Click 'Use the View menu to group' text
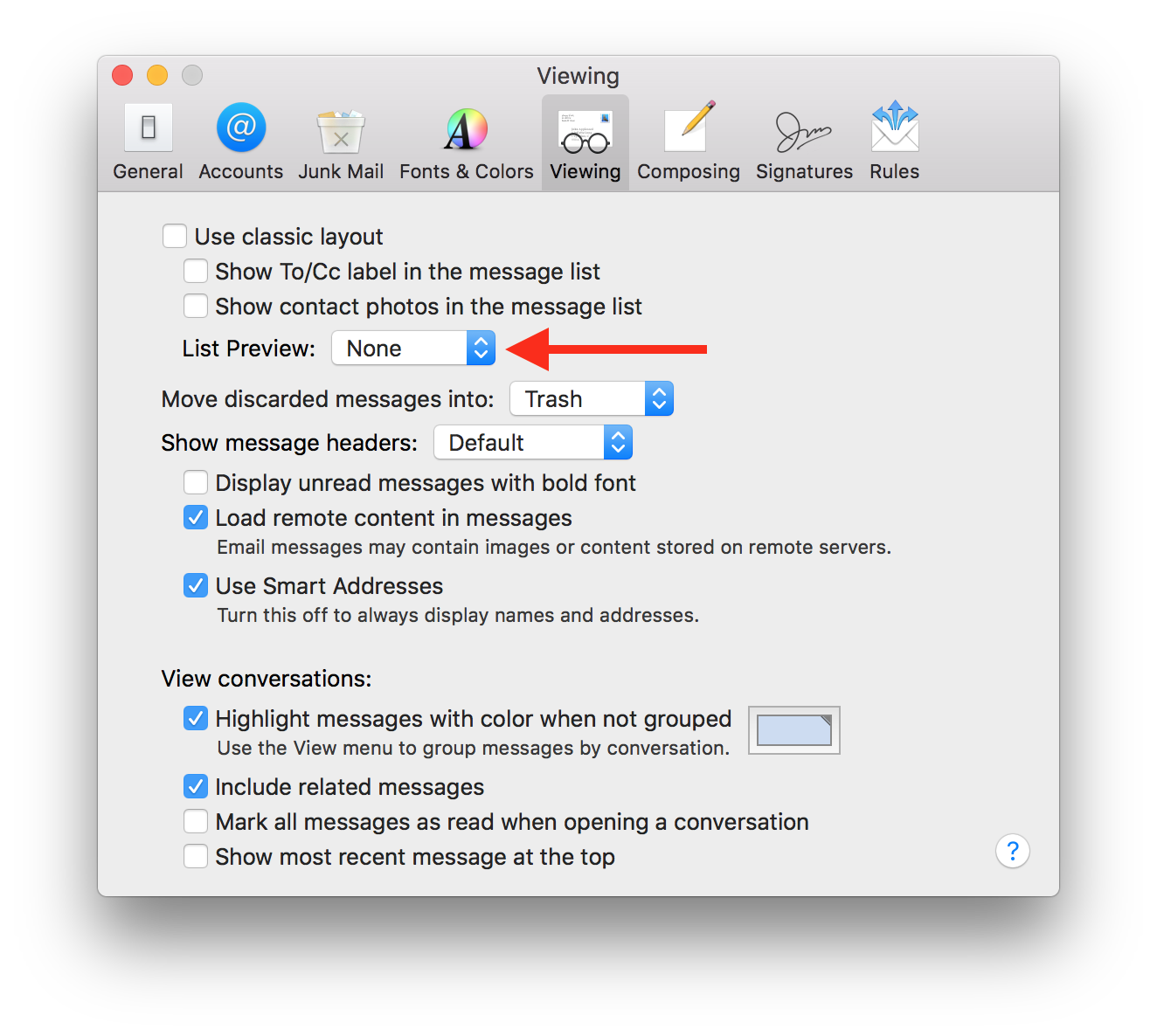 pos(473,748)
